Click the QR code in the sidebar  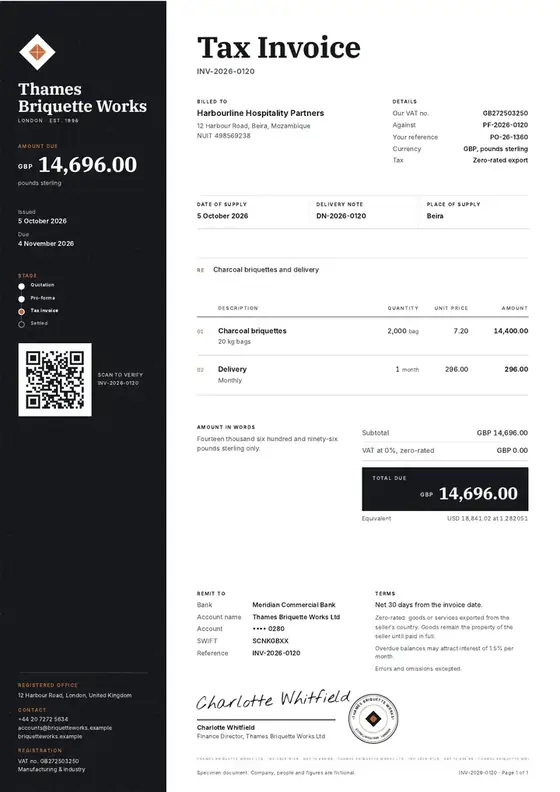(55, 380)
